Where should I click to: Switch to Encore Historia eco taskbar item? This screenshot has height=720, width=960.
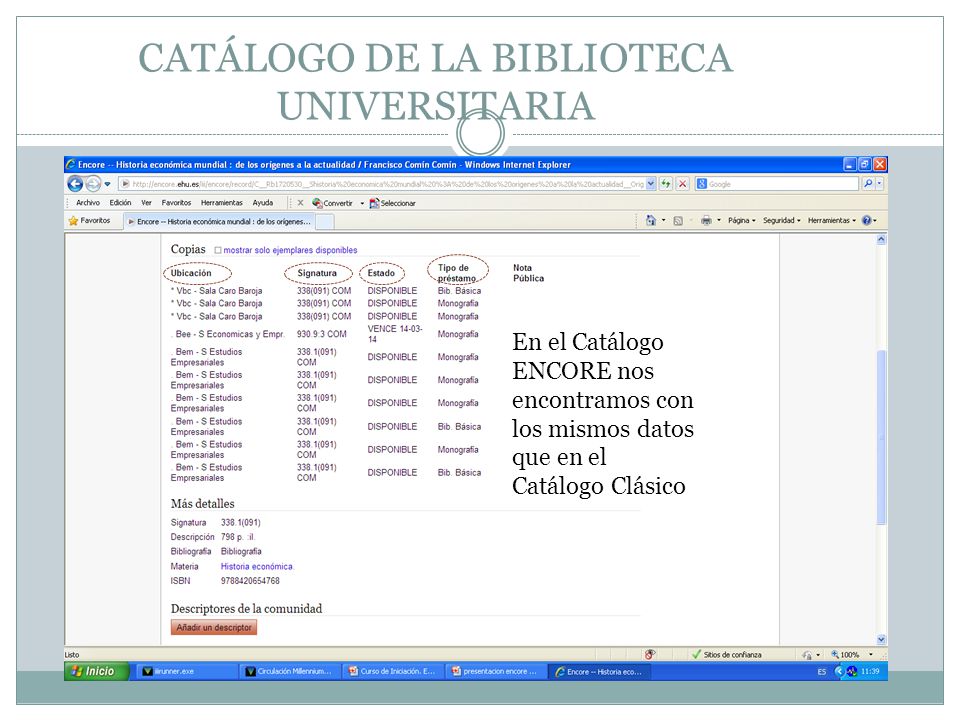click(x=599, y=672)
